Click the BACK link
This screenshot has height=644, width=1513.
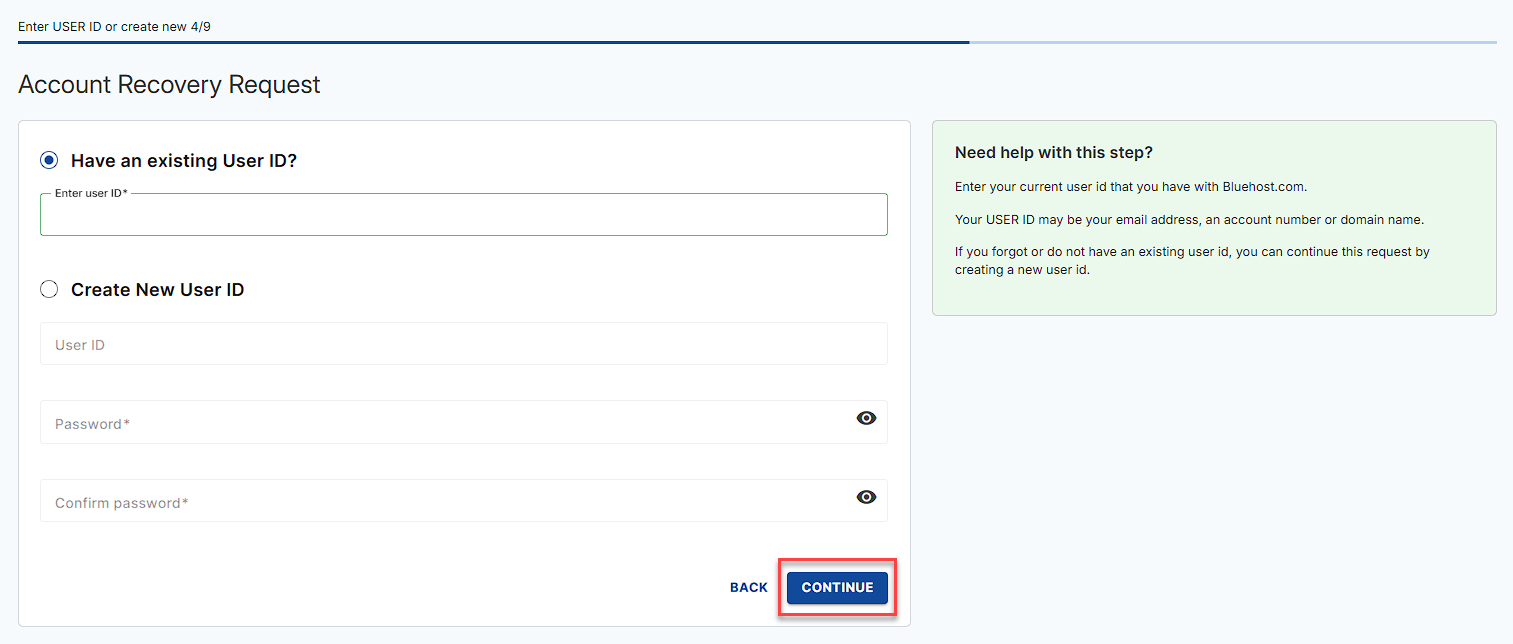pos(748,587)
